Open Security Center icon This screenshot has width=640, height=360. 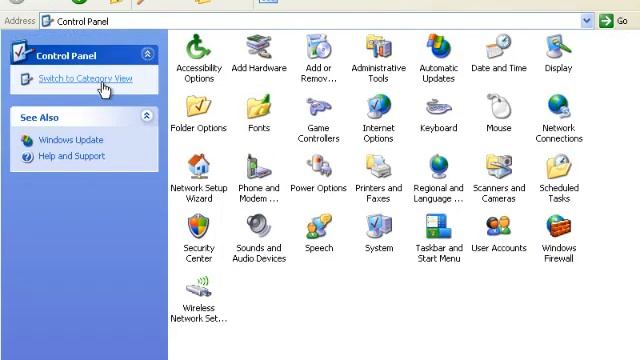pos(199,227)
